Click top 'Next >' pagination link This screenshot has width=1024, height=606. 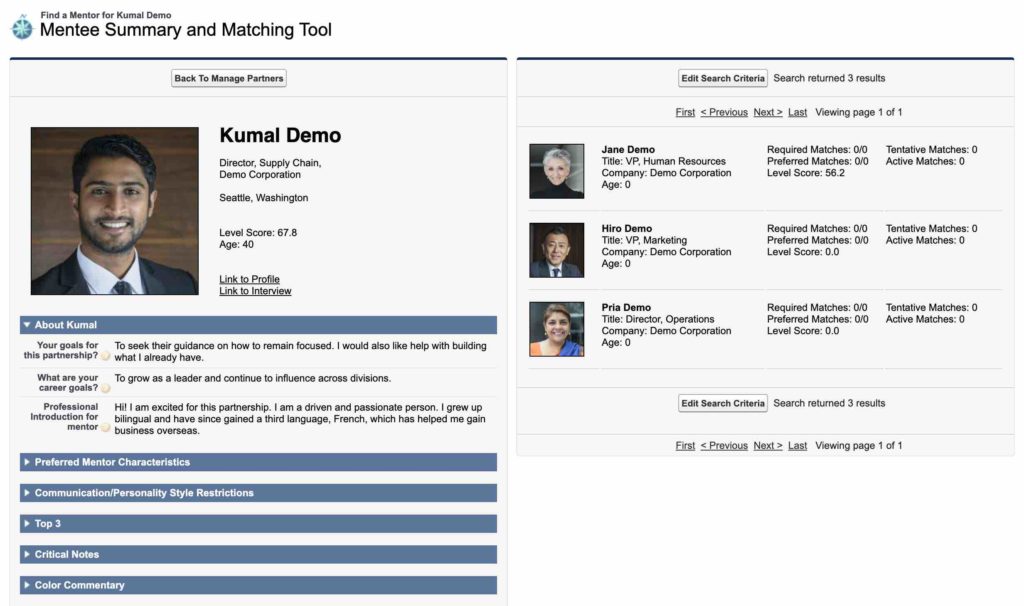coord(768,112)
